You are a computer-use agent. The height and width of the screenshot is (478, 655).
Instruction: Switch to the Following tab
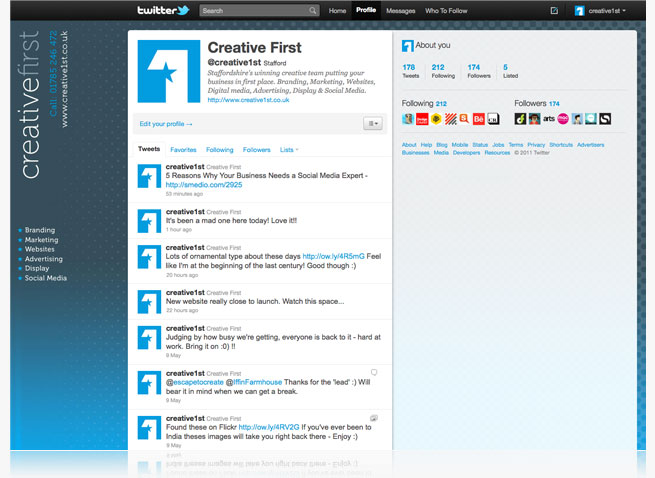220,150
